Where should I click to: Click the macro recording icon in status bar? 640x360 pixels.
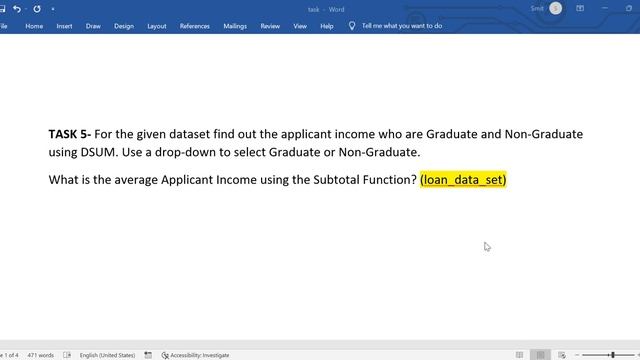click(148, 355)
